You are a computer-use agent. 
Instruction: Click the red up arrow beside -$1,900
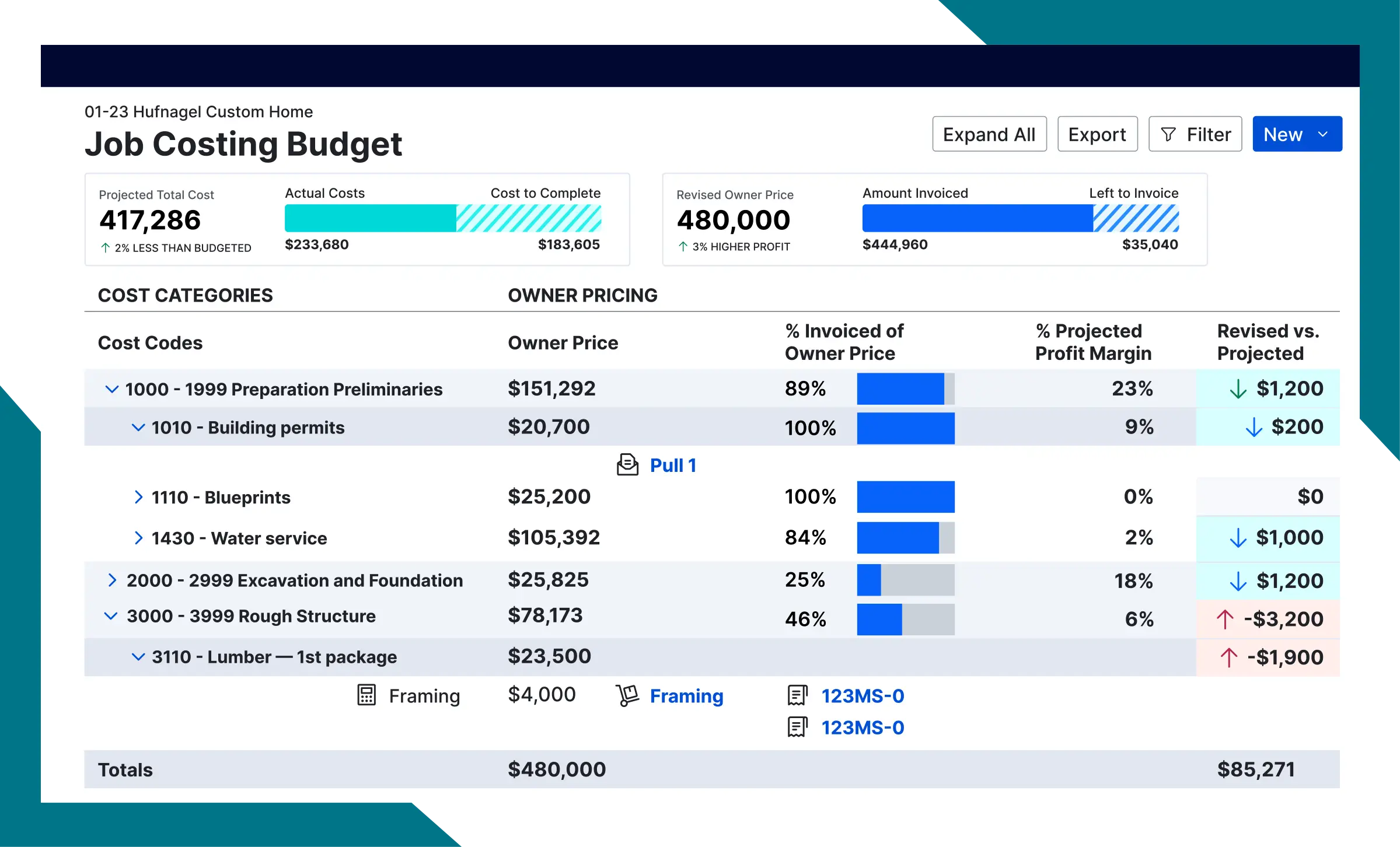(1228, 657)
